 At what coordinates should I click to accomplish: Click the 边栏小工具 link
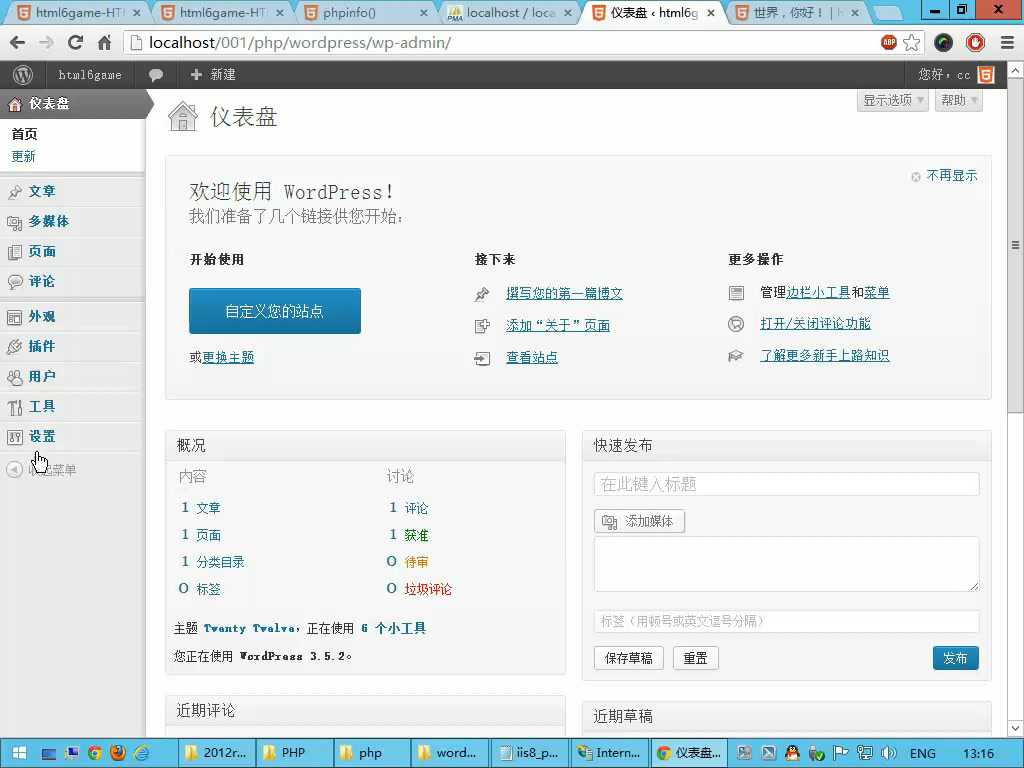[818, 293]
